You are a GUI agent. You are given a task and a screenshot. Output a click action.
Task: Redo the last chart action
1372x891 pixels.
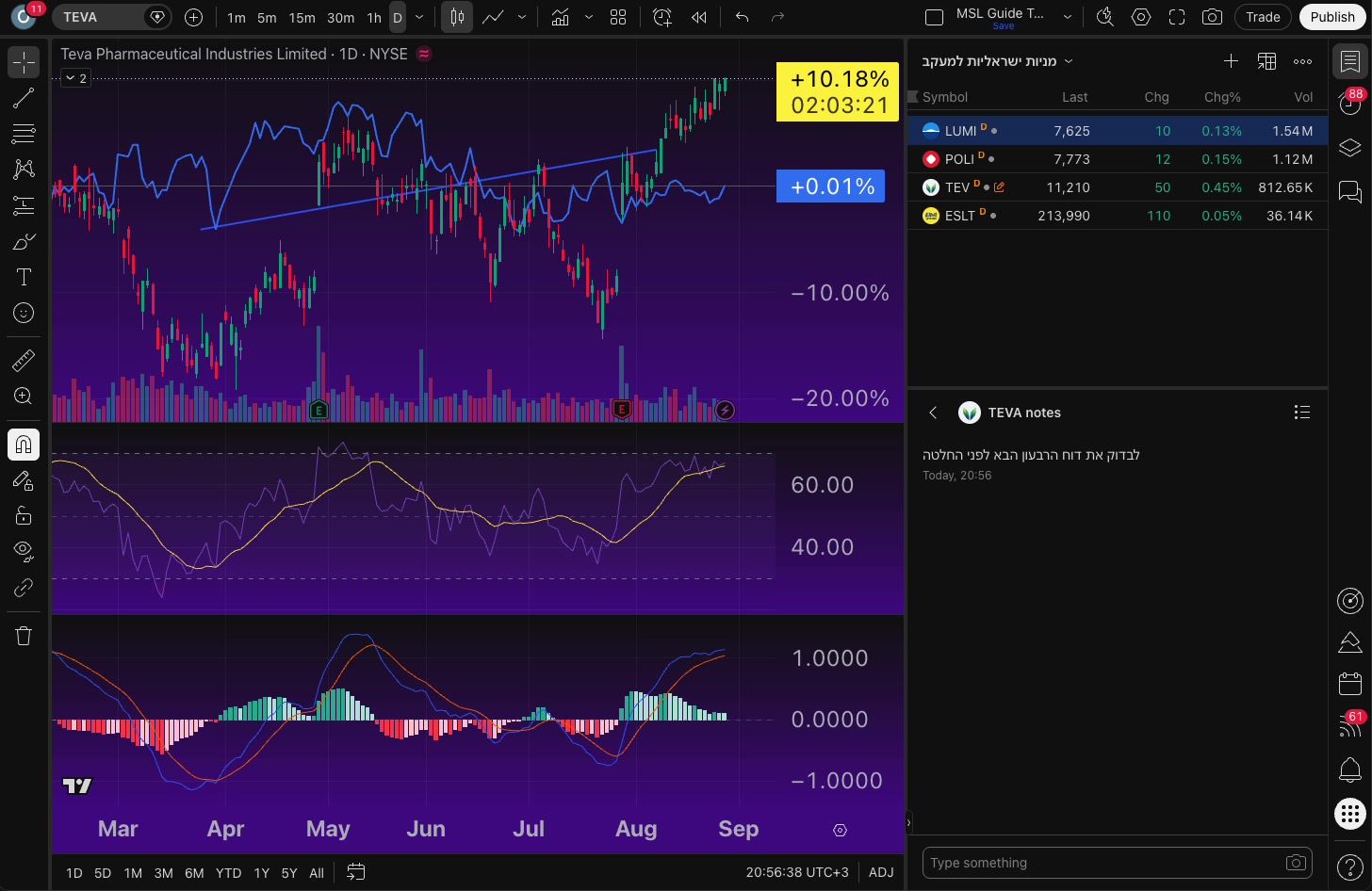click(x=777, y=17)
